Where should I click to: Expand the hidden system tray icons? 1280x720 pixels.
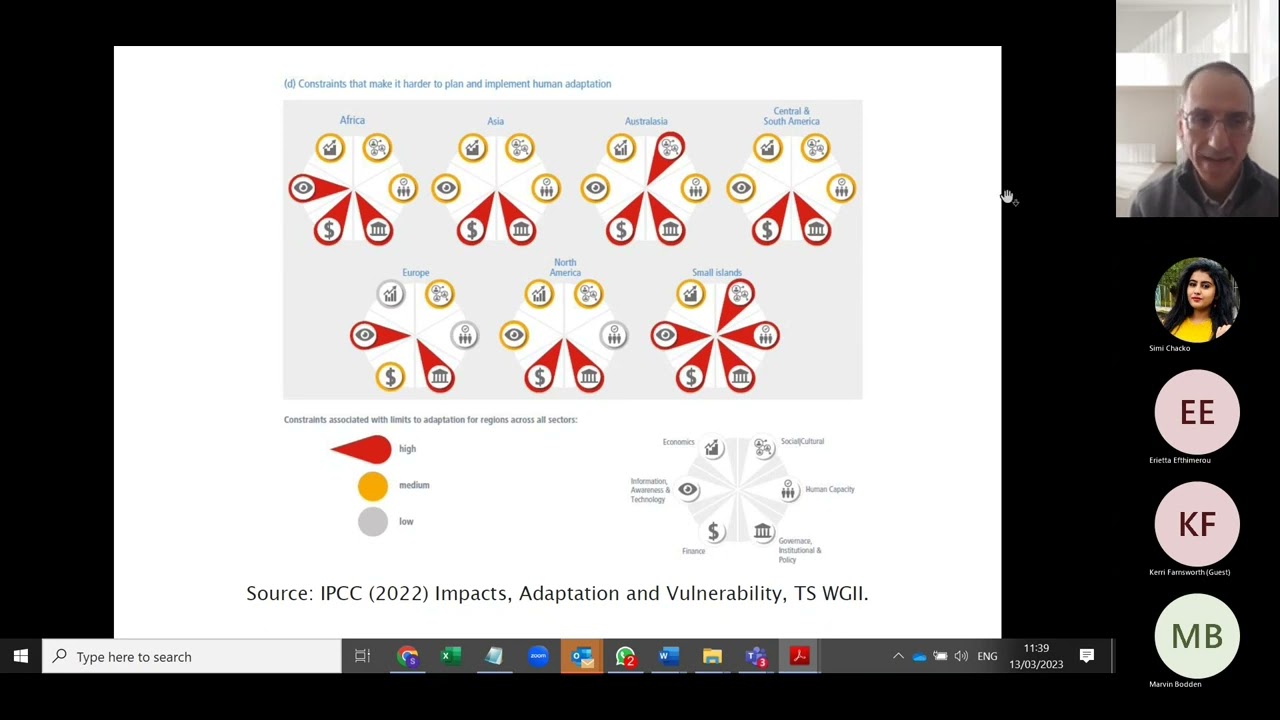click(x=898, y=656)
